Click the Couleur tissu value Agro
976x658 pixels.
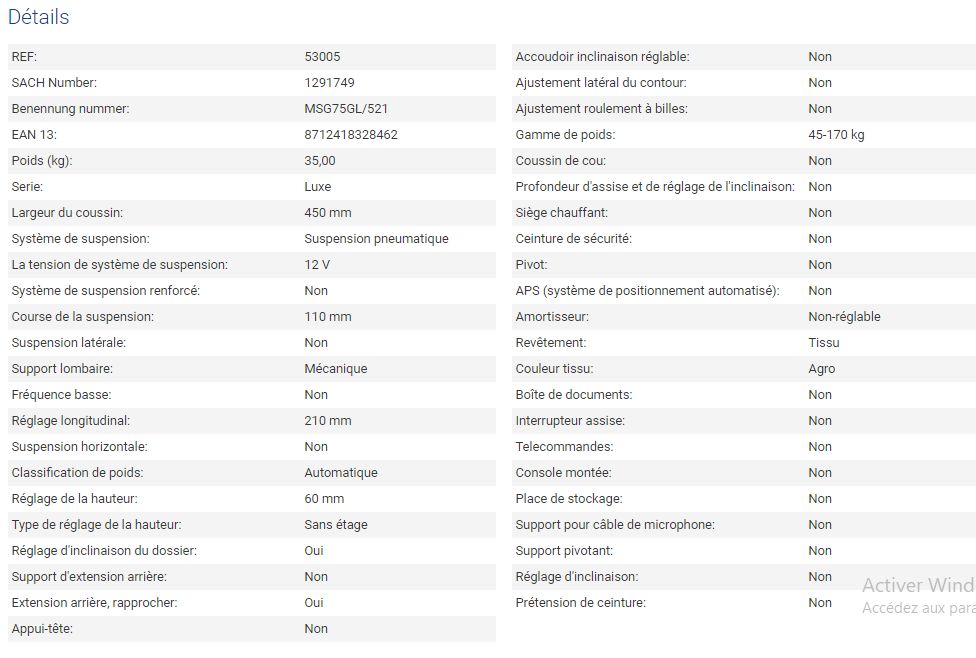821,369
